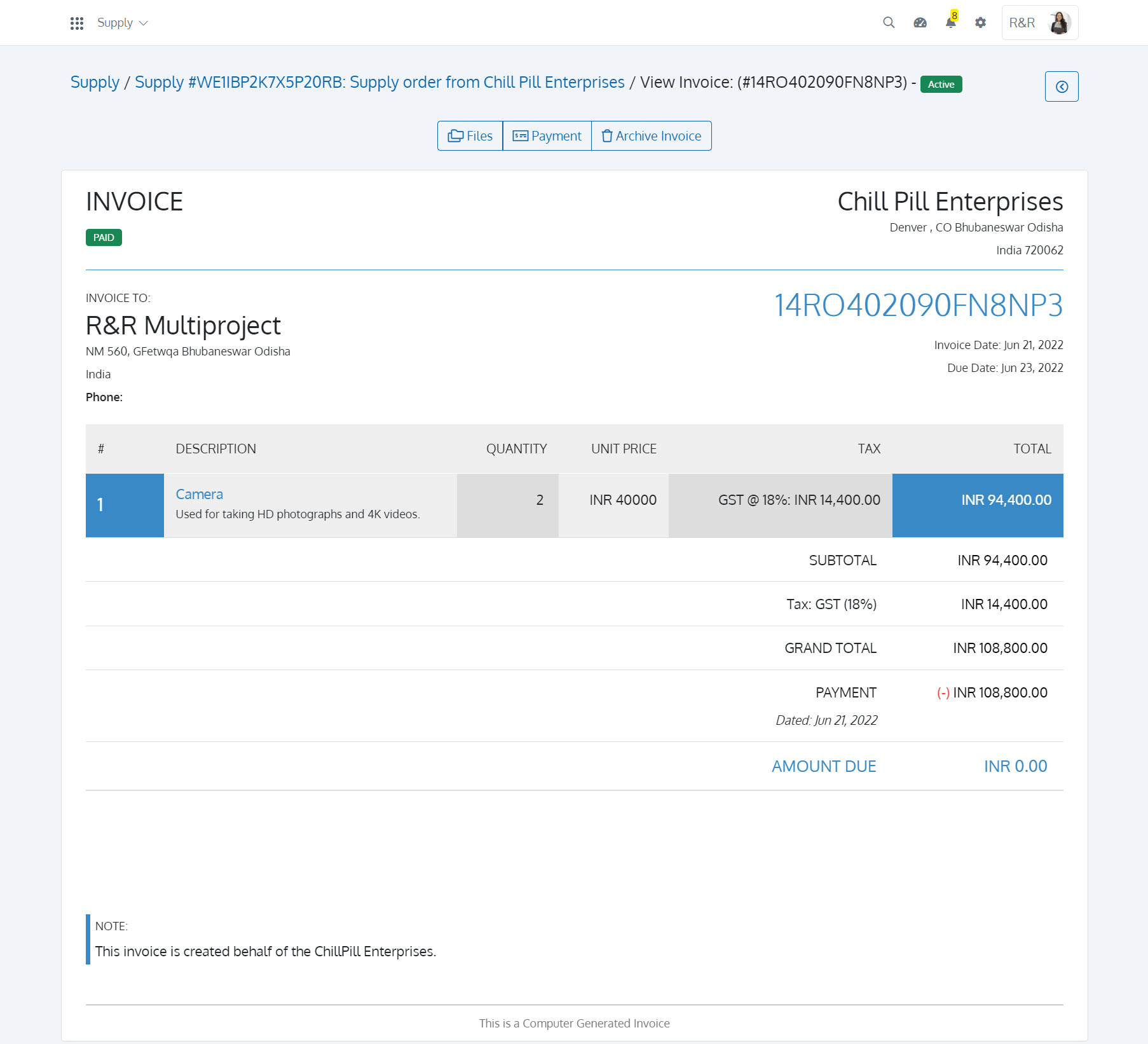Open Supply #WE1IBP2K7X5P20RB order breadcrumb link

[x=379, y=82]
